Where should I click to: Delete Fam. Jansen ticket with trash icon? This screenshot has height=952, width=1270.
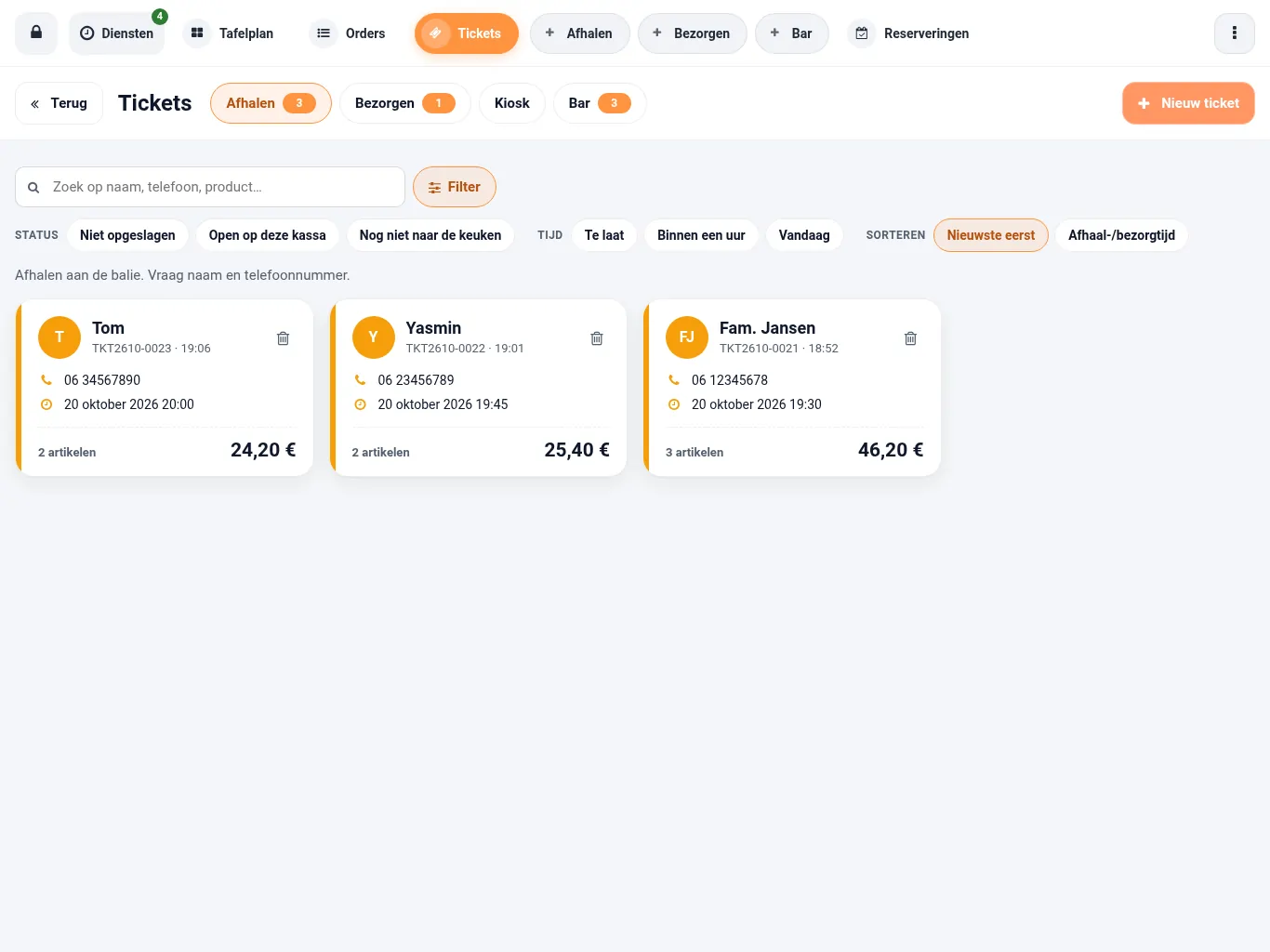pyautogui.click(x=911, y=338)
